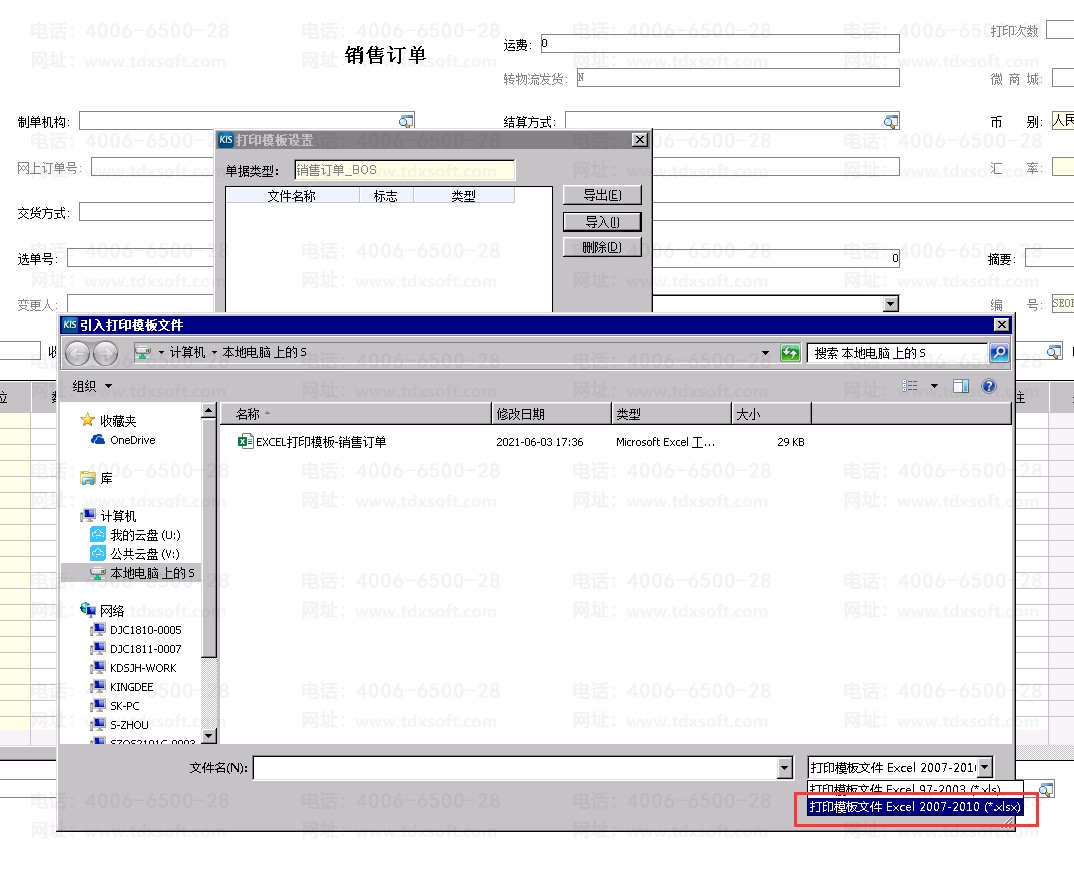Open the 组织 dropdown menu
1074x874 pixels.
point(92,386)
